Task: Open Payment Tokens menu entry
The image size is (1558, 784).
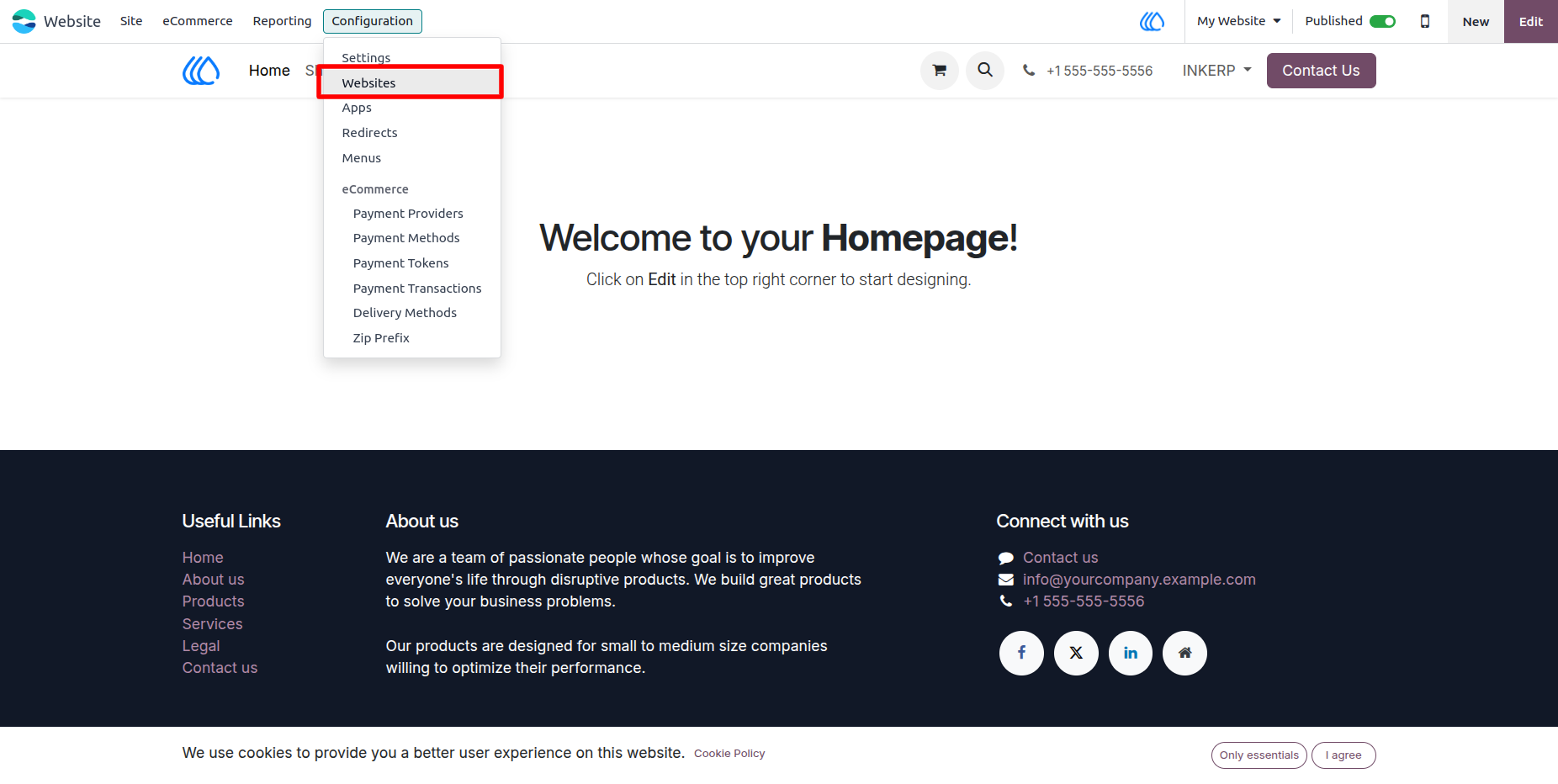Action: pos(412,263)
